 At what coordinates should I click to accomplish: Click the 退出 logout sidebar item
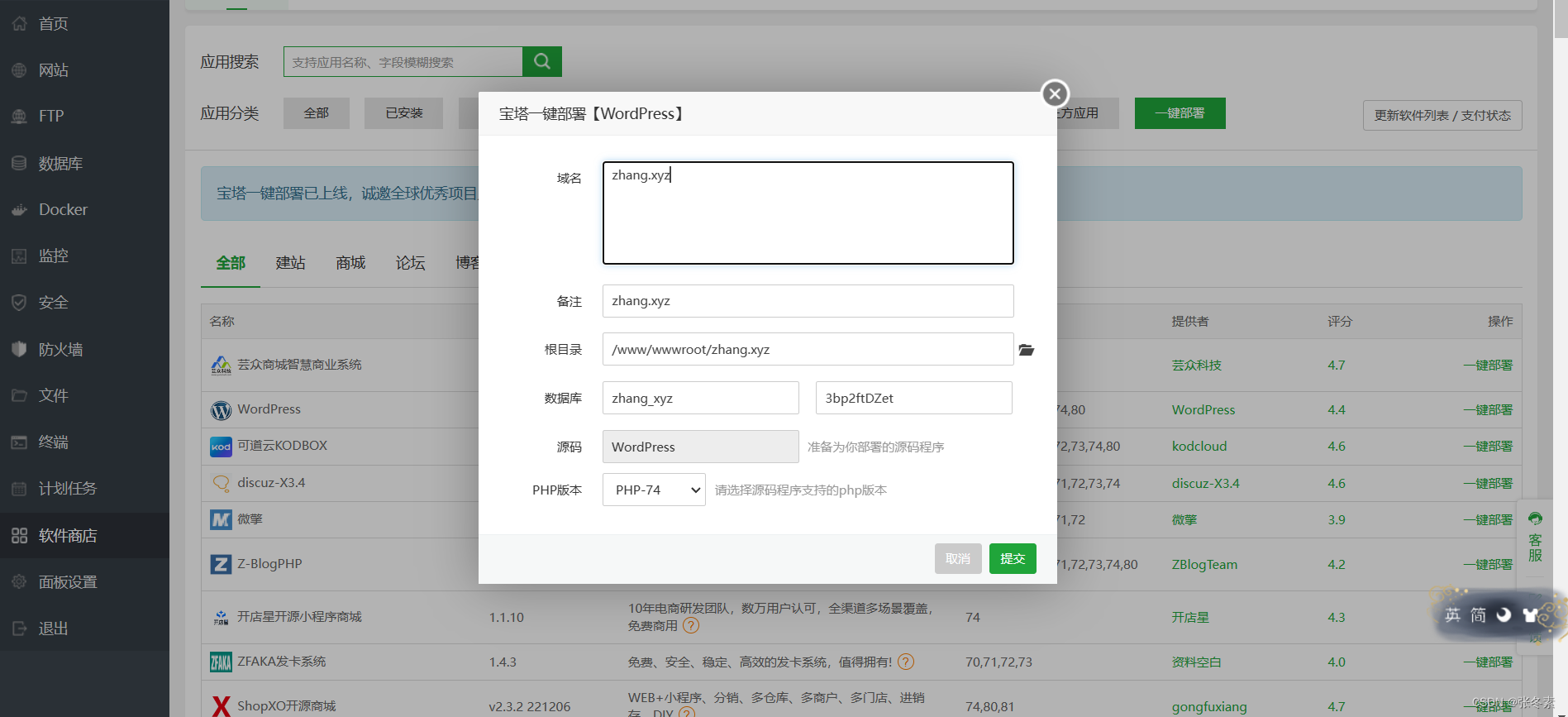(84, 629)
